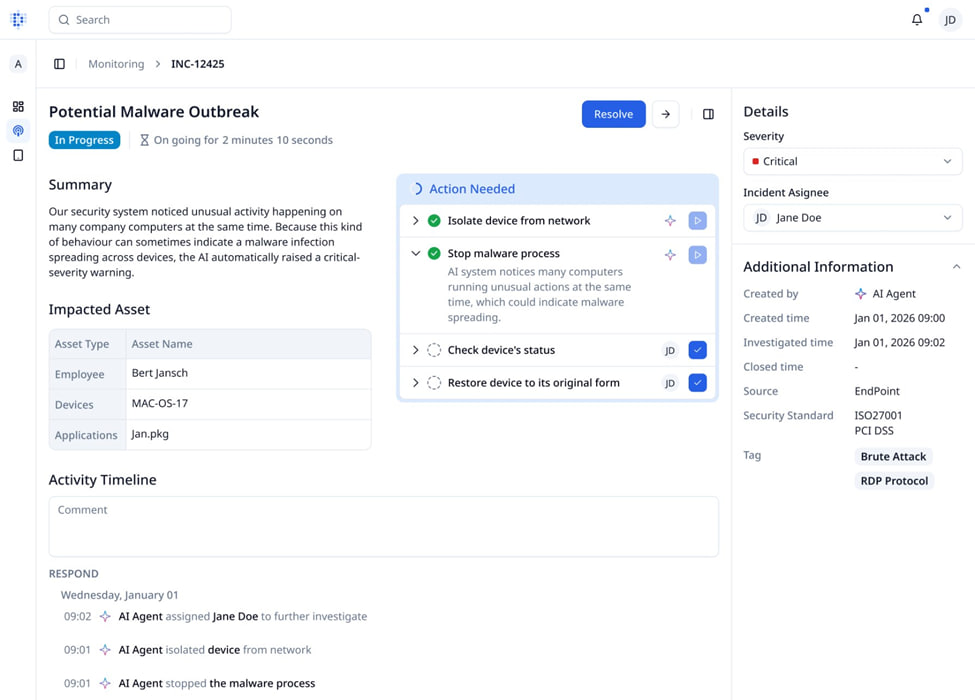Click the JD user avatar in top bar
Viewport: 975px width, 700px height.
click(x=950, y=20)
